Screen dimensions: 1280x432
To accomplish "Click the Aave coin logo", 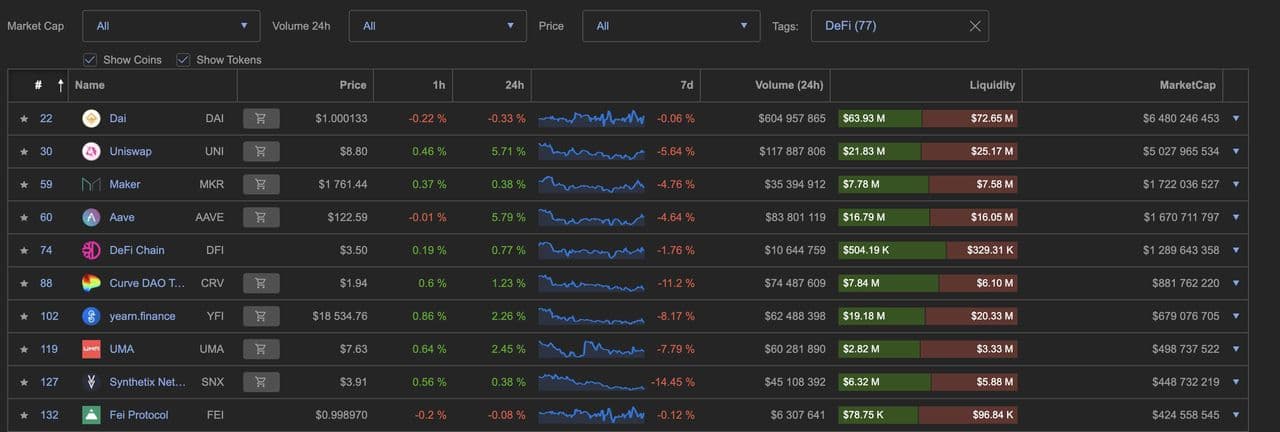I will pos(91,217).
